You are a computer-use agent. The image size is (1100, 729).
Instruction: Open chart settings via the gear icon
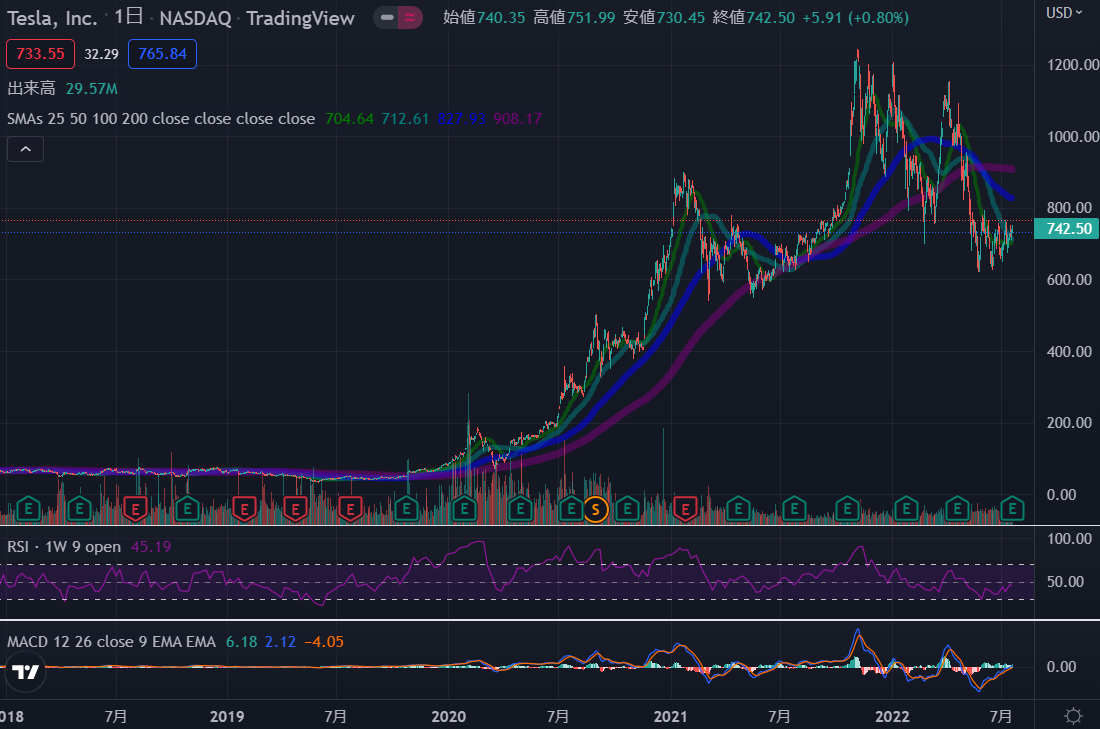tap(1073, 716)
